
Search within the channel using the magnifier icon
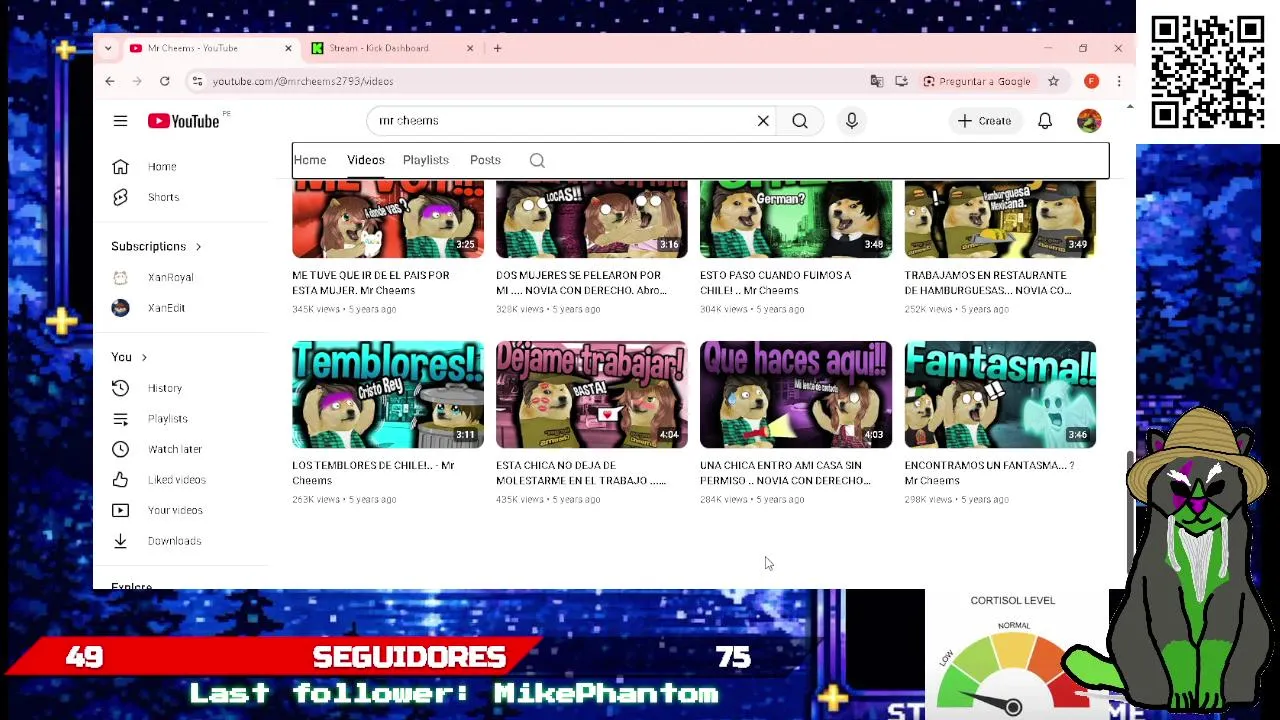pyautogui.click(x=537, y=160)
